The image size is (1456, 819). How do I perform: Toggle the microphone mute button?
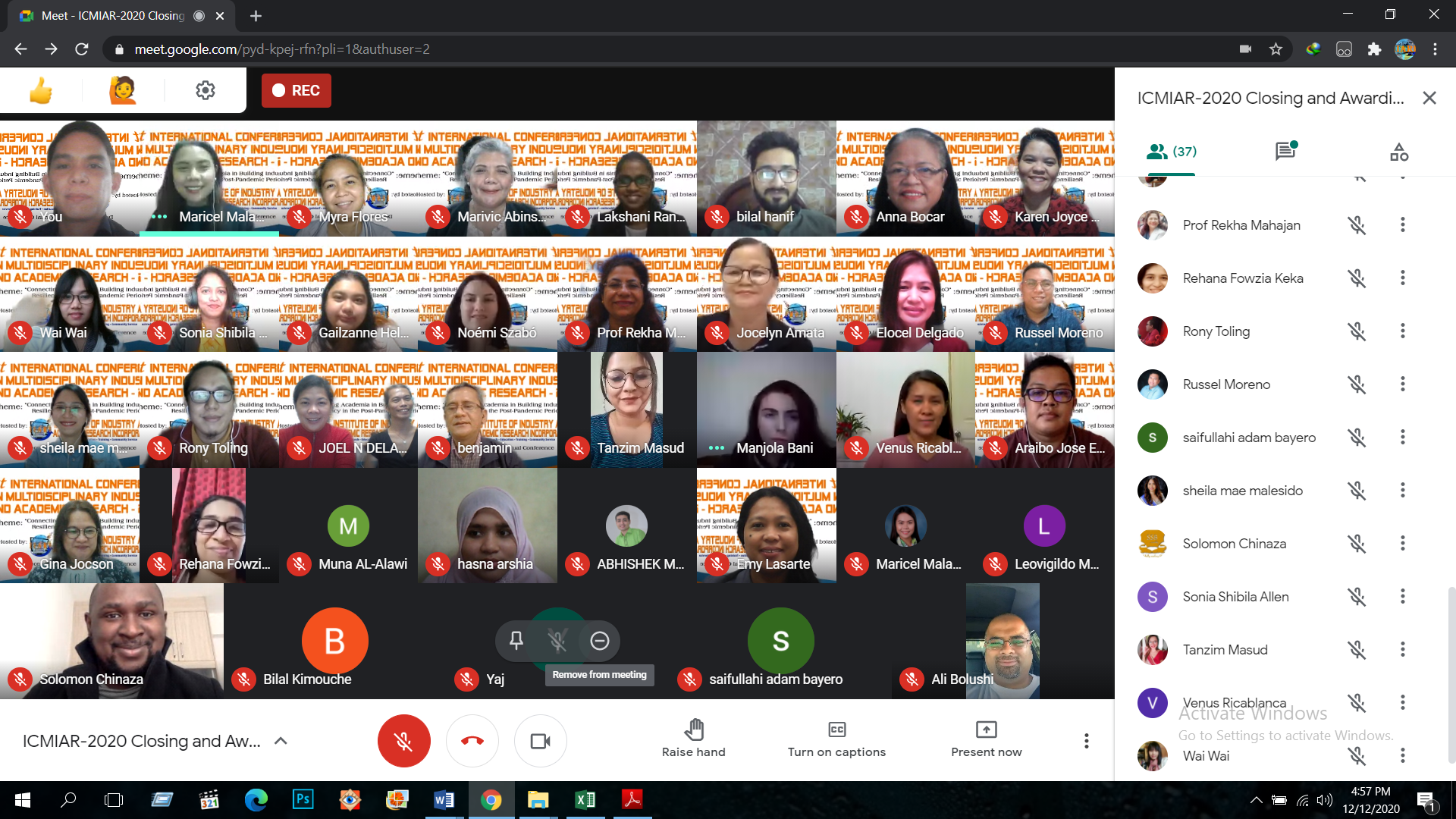pos(404,741)
